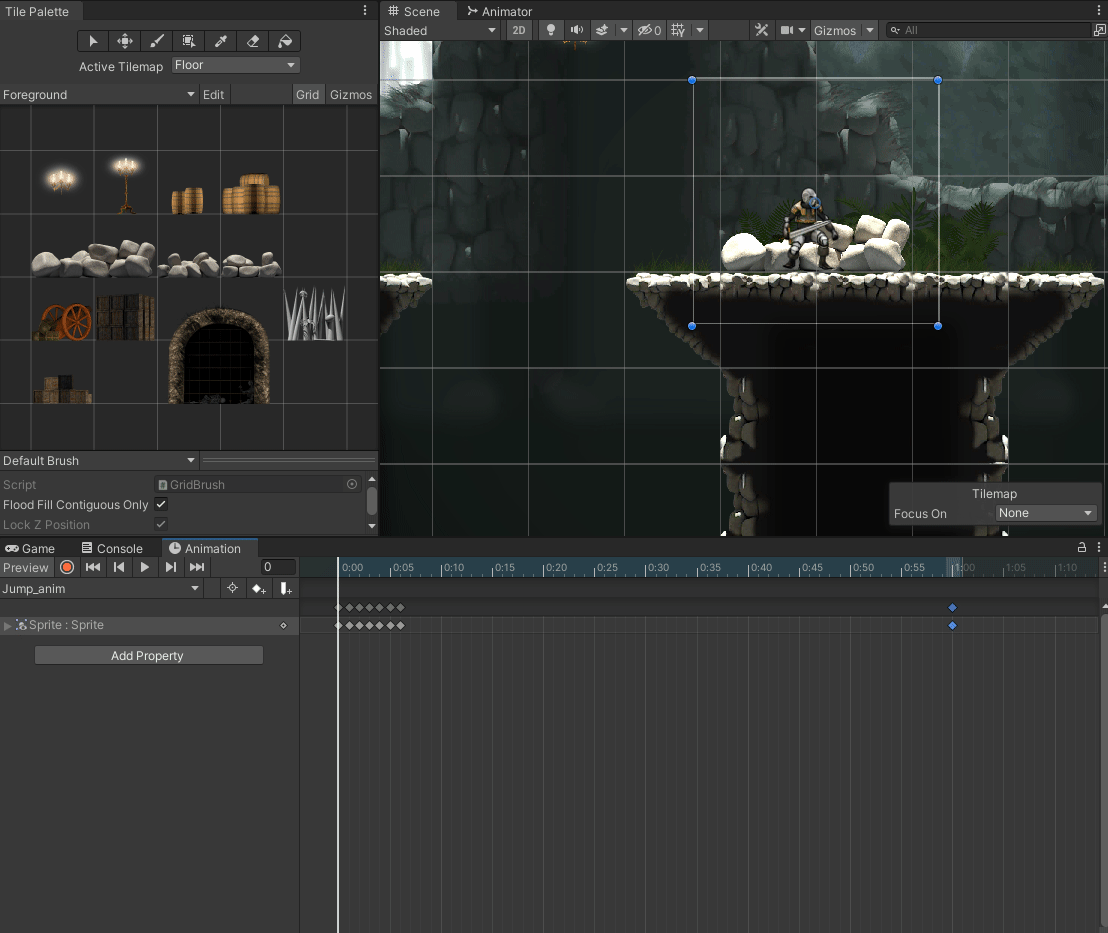The width and height of the screenshot is (1108, 933).
Task: Play the Jump_anim animation
Action: coord(145,567)
